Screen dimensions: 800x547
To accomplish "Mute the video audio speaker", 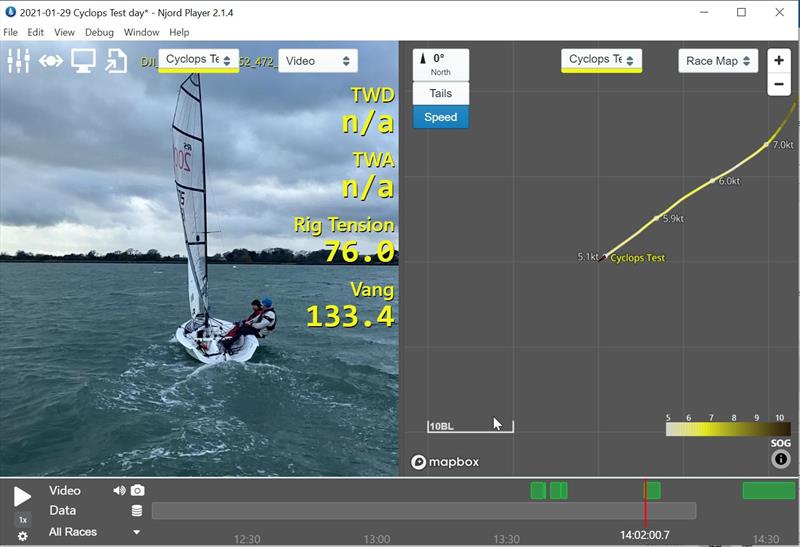I will [x=120, y=491].
